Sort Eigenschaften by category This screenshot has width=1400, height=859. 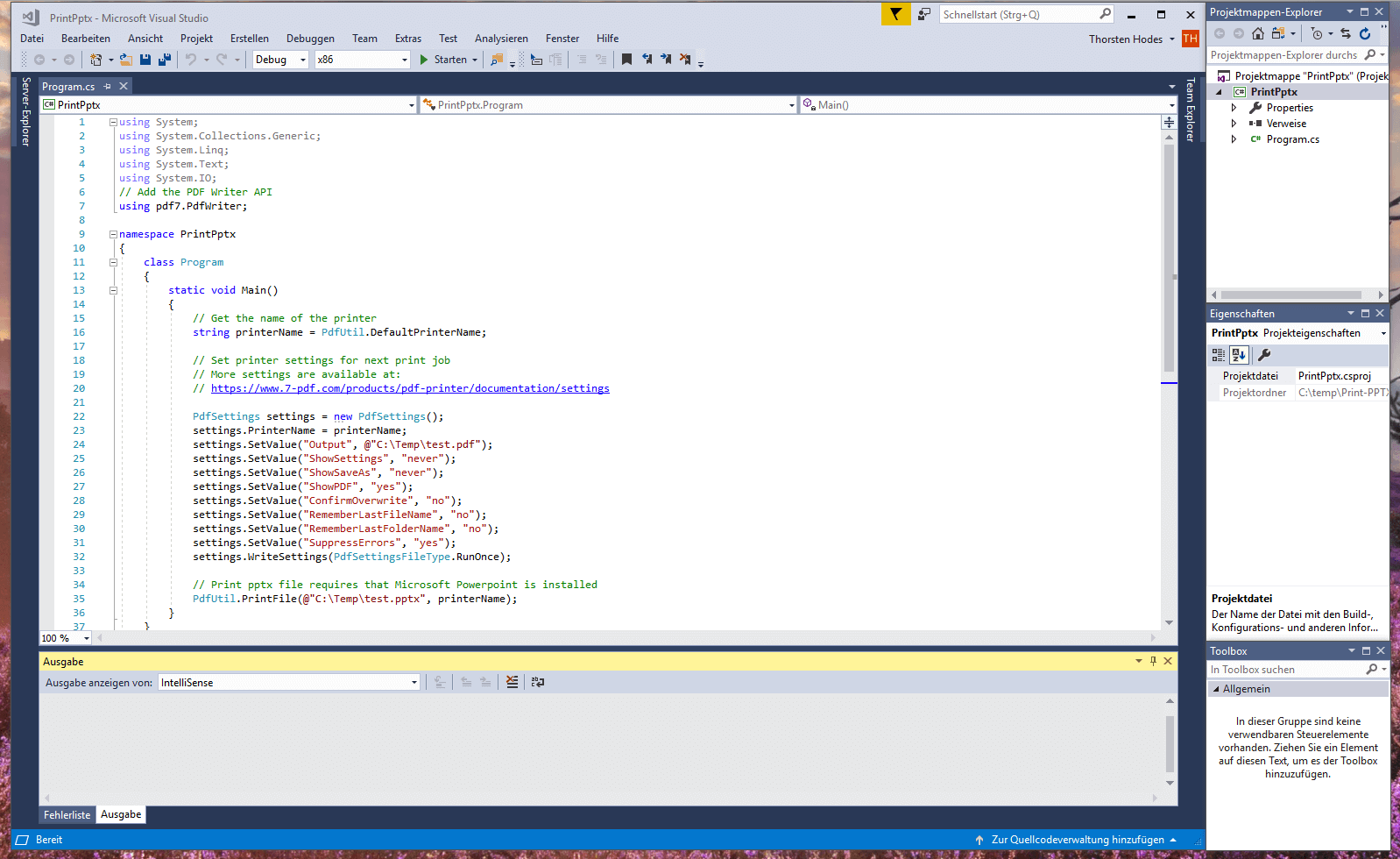1219,355
